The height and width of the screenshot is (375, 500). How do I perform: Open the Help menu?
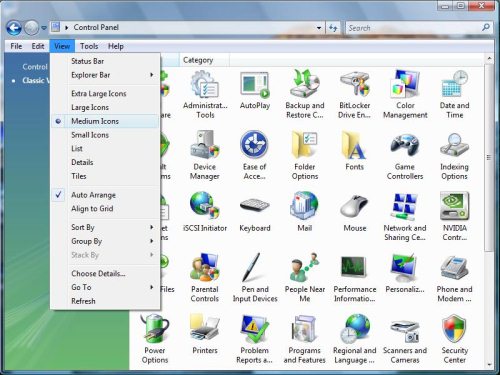[116, 46]
